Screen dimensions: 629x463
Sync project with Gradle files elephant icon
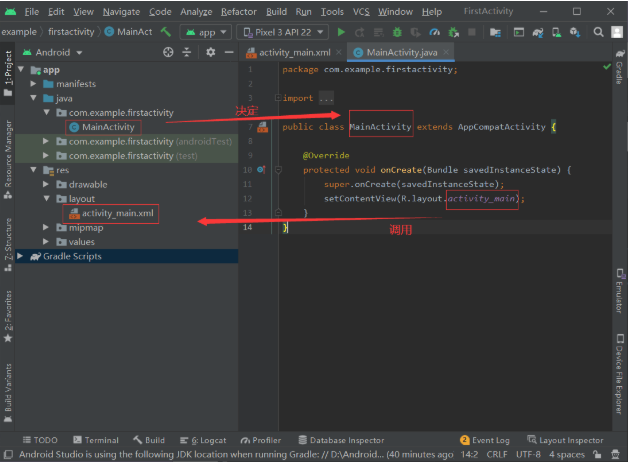click(538, 32)
